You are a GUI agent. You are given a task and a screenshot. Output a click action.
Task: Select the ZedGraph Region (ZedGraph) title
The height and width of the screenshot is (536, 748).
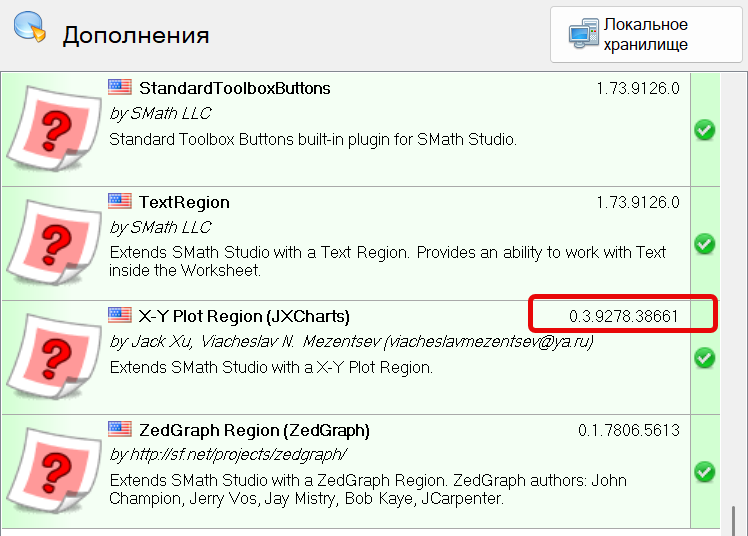(254, 431)
